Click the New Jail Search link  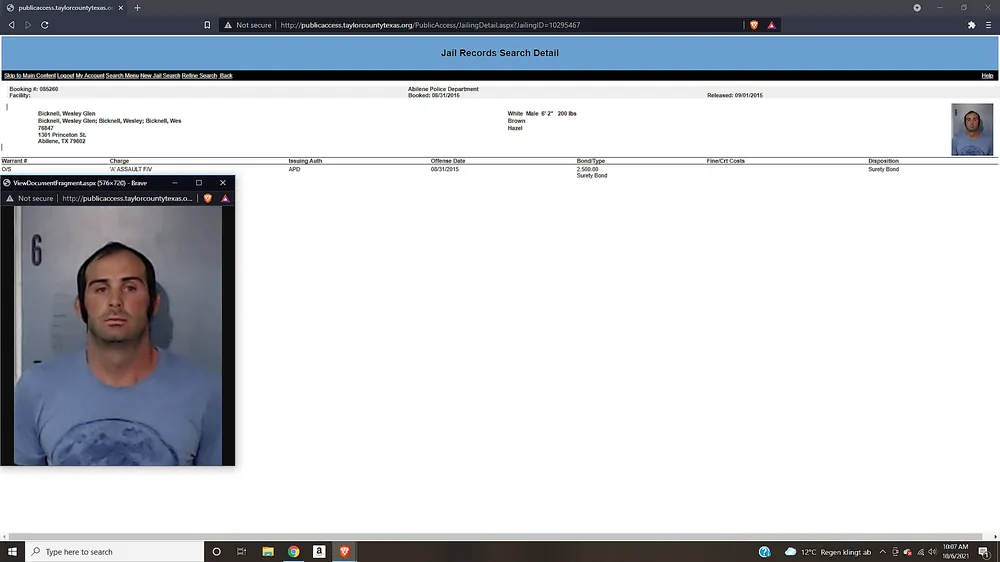click(160, 76)
